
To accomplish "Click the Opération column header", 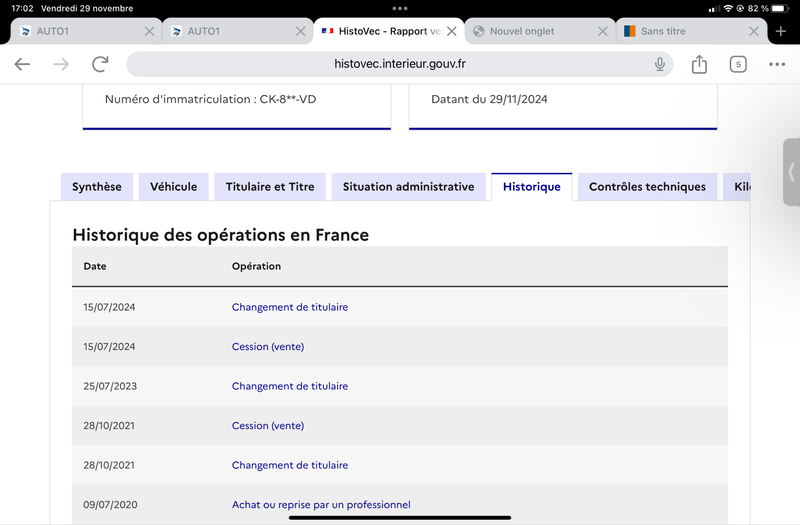I will coord(256,266).
